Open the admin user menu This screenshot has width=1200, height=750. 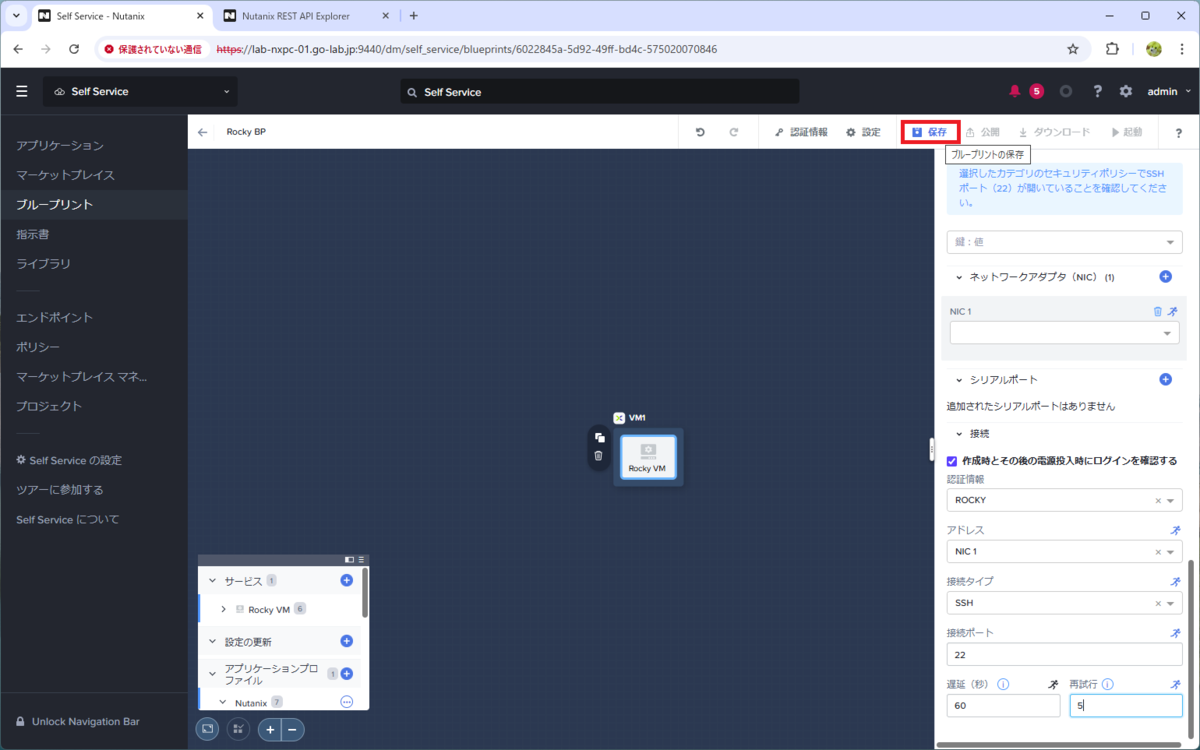pyautogui.click(x=1169, y=91)
